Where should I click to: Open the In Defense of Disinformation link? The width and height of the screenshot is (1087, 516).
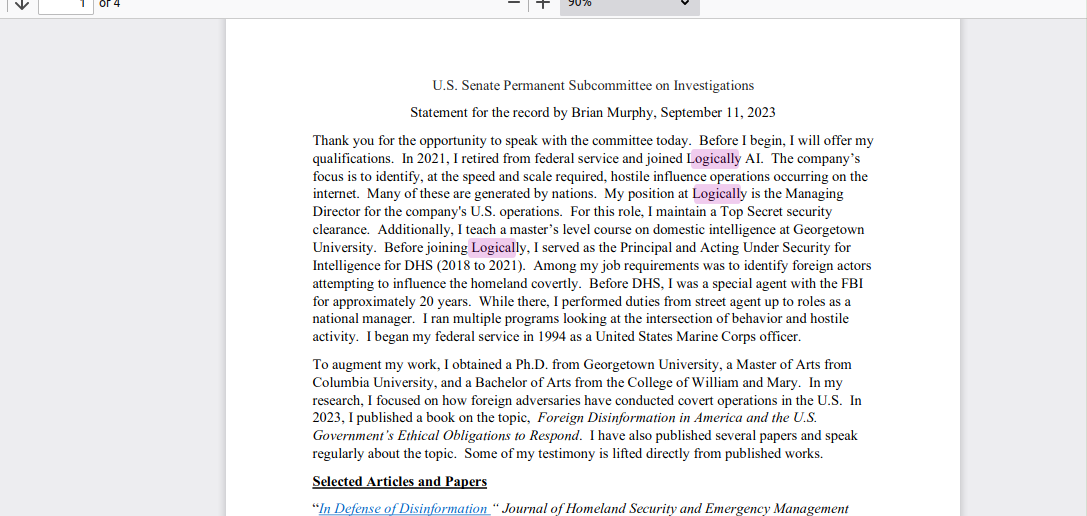pos(405,509)
